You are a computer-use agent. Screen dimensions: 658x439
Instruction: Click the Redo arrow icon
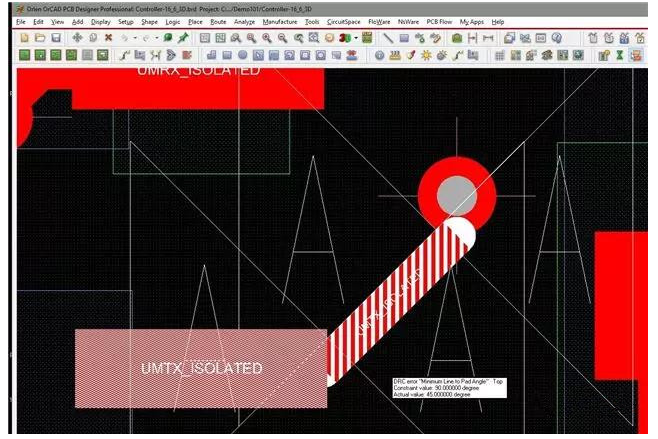146,38
